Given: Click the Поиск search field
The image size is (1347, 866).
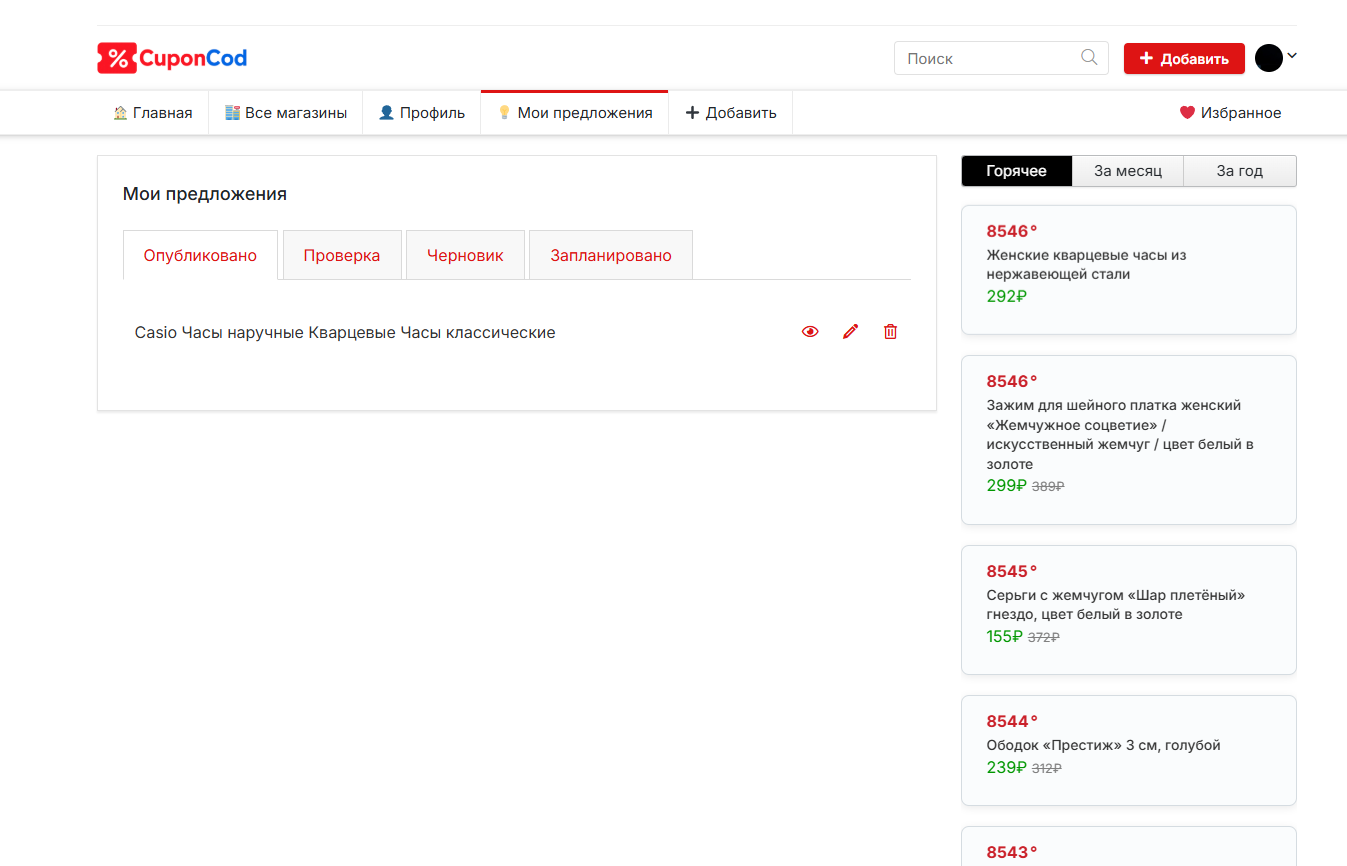Looking at the screenshot, I should 985,58.
